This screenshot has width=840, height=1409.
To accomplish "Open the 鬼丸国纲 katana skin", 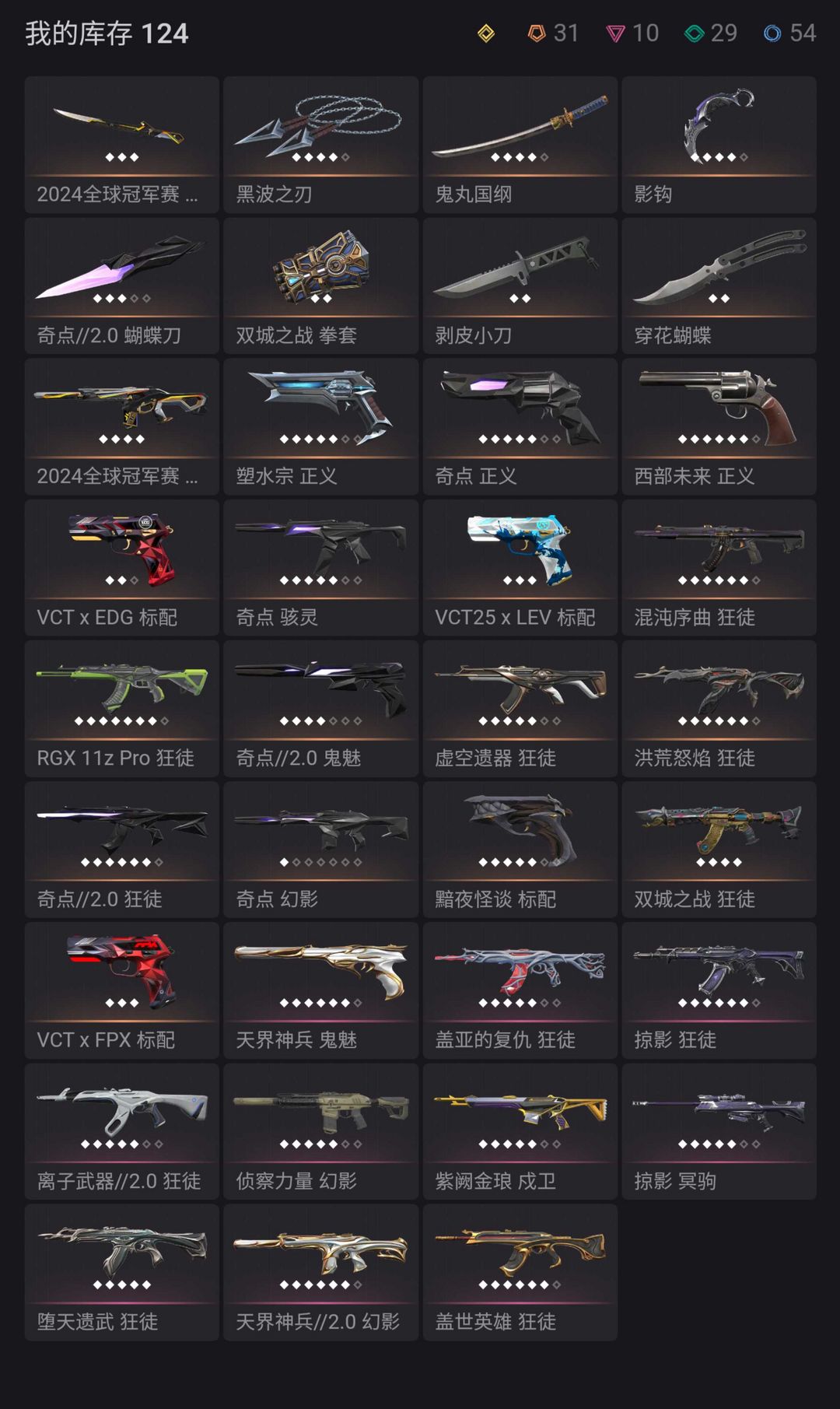I will tap(520, 145).
